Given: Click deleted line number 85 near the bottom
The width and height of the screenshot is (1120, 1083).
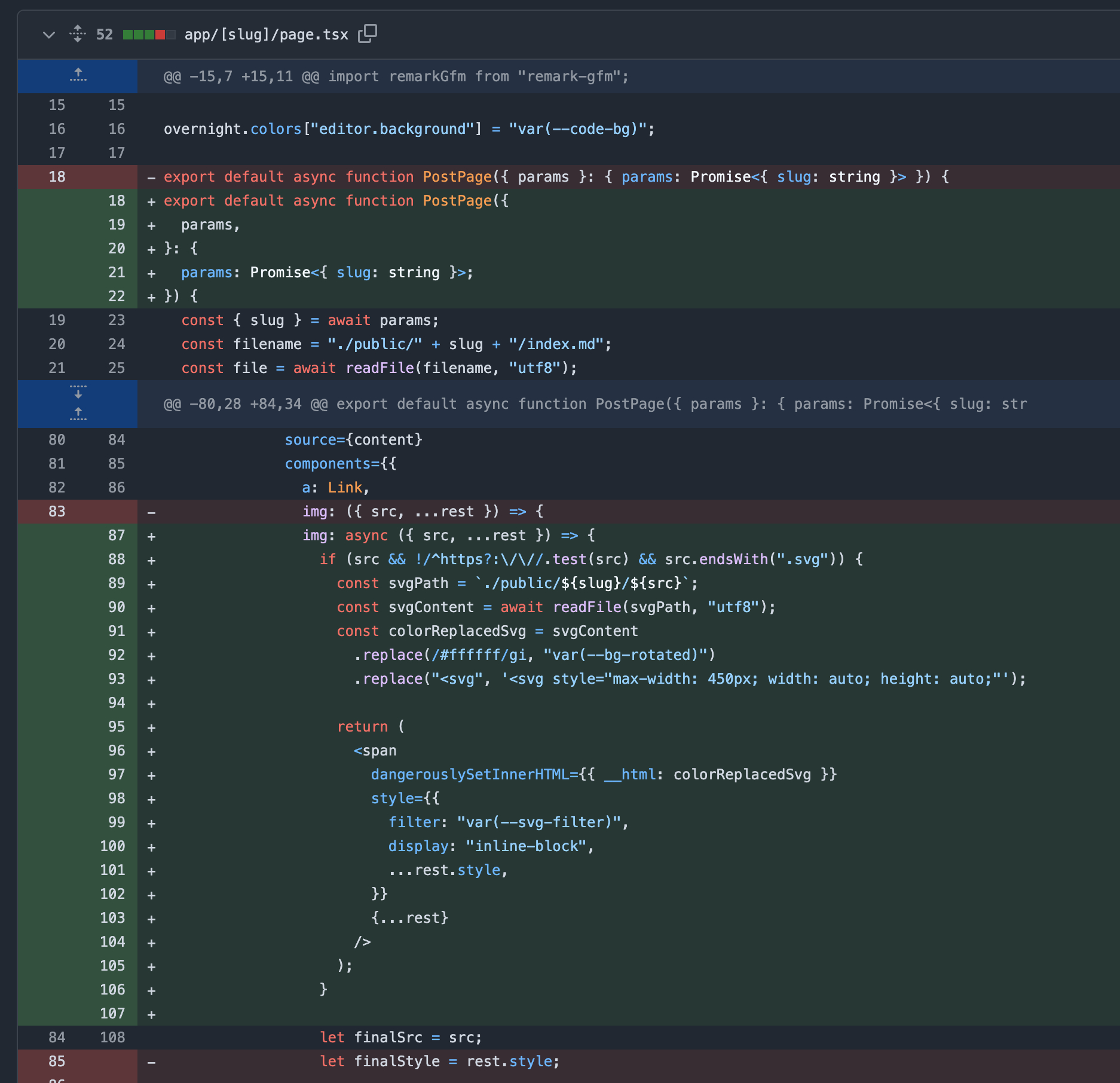Looking at the screenshot, I should tap(57, 1061).
